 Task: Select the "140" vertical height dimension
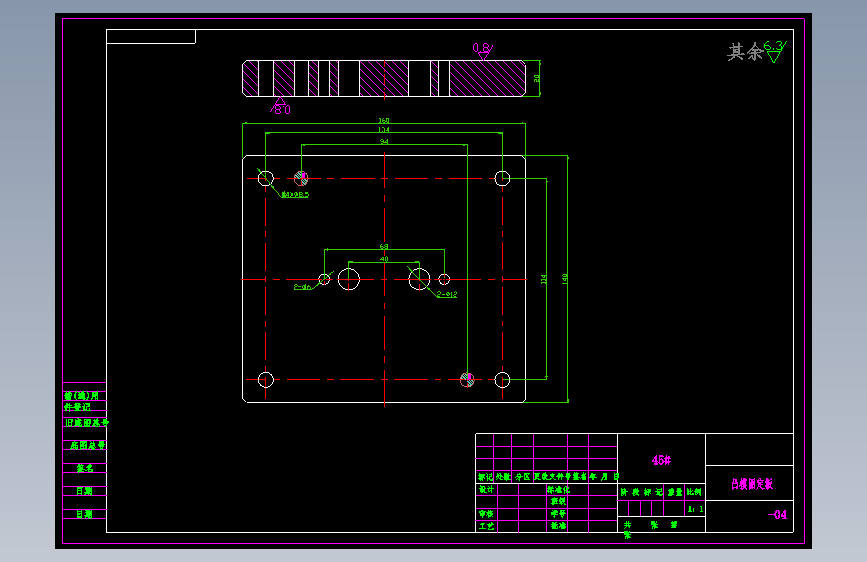[x=565, y=279]
